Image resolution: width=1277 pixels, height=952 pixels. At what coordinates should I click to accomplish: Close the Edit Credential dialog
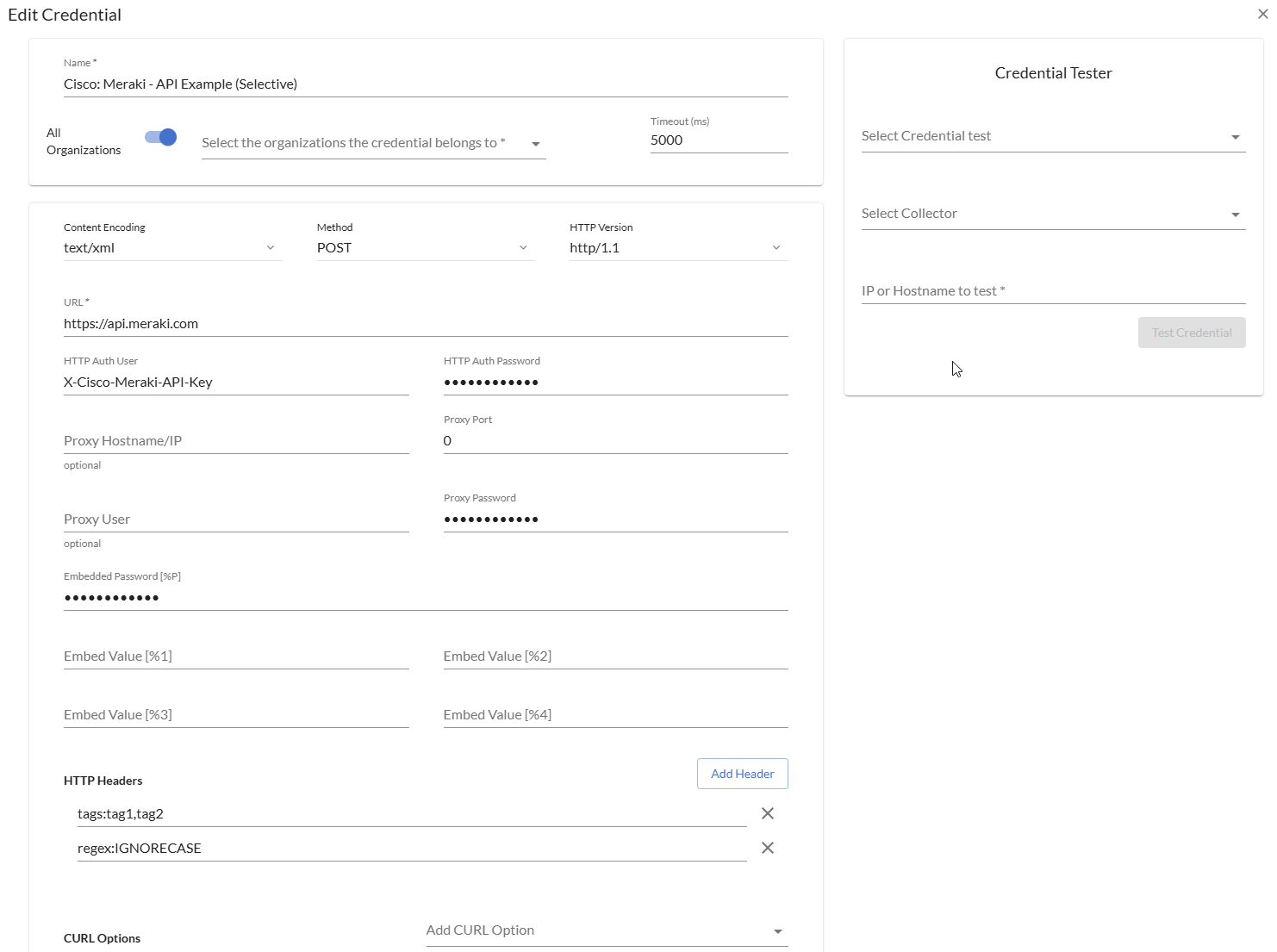click(1262, 14)
